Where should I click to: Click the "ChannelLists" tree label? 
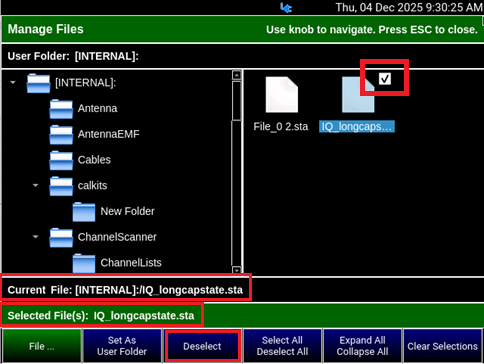pyautogui.click(x=131, y=263)
